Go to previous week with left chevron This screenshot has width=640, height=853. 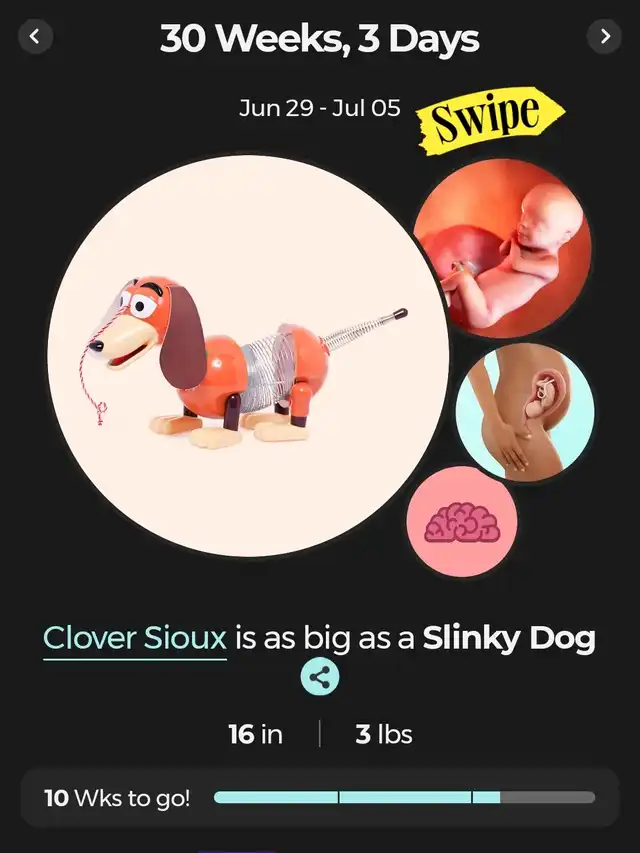pos(35,36)
